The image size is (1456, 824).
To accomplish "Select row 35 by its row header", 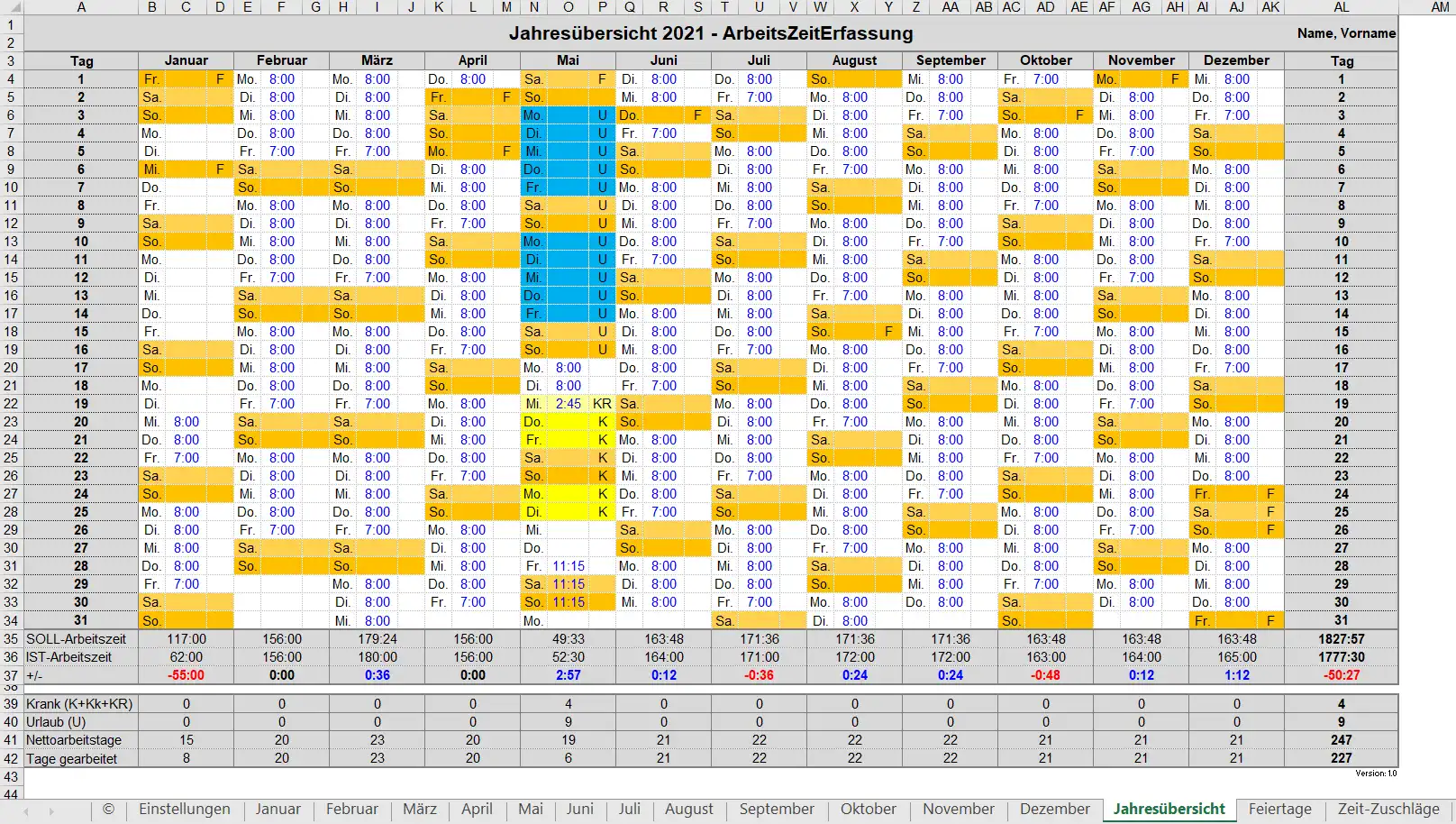I will (x=11, y=639).
